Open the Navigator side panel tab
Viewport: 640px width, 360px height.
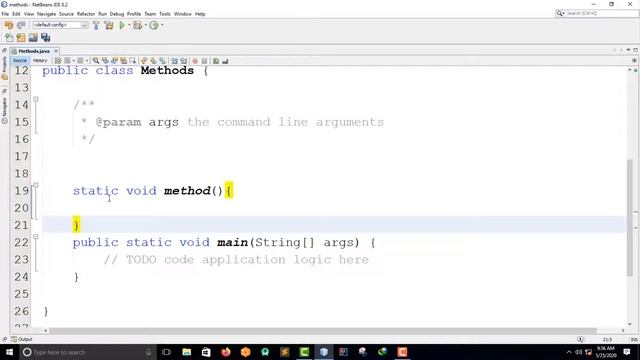coord(4,110)
